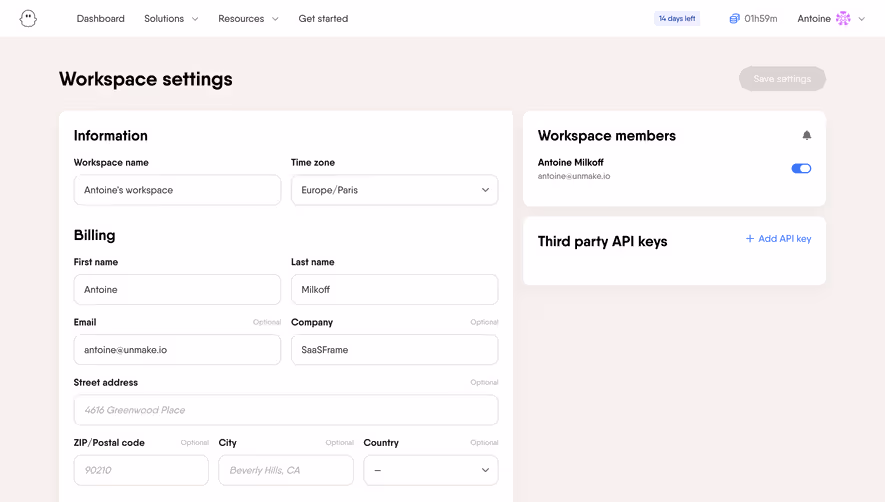Click the Billing section heading
The height and width of the screenshot is (502, 885).
coord(94,235)
